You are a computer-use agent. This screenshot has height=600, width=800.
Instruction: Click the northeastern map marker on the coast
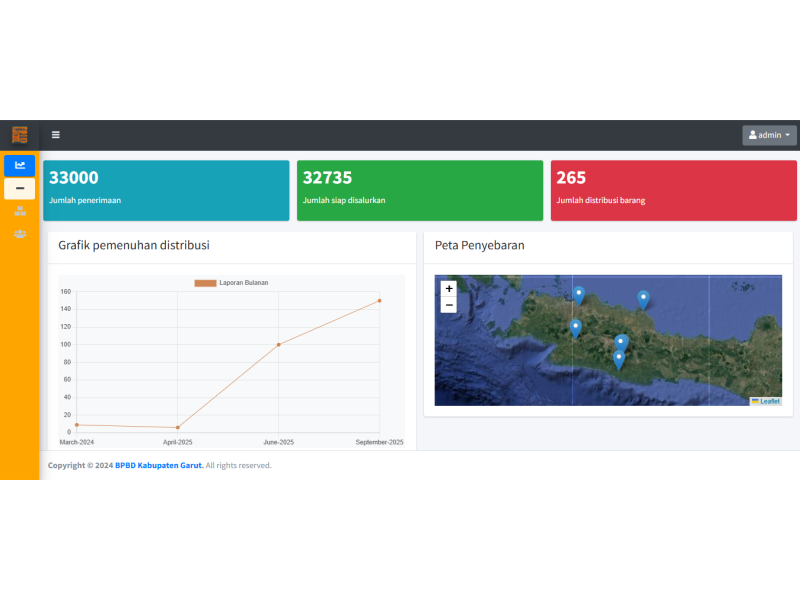click(643, 299)
